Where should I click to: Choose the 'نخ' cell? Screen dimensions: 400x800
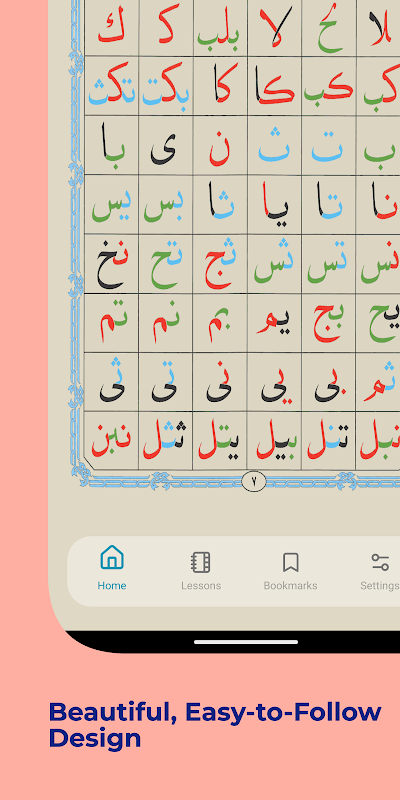click(111, 264)
